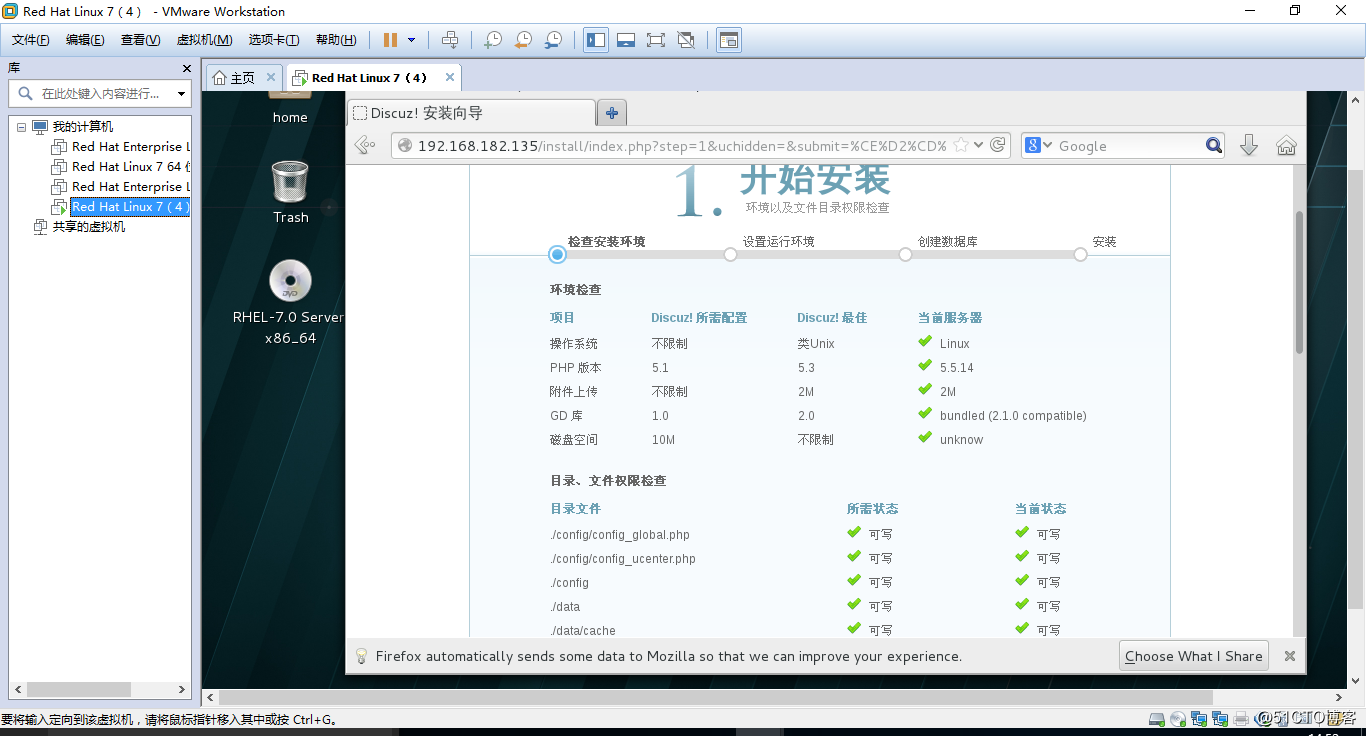This screenshot has width=1366, height=736.
Task: Go back in Firefox
Action: coord(366,146)
